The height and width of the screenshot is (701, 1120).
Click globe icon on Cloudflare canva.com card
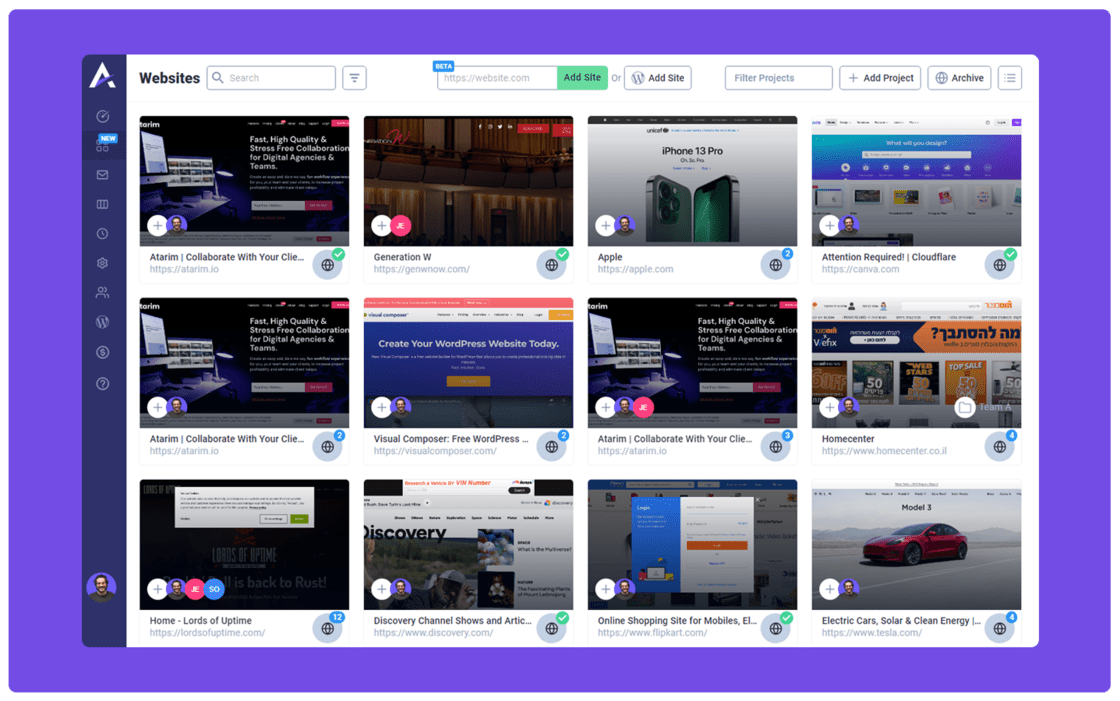tap(1000, 265)
